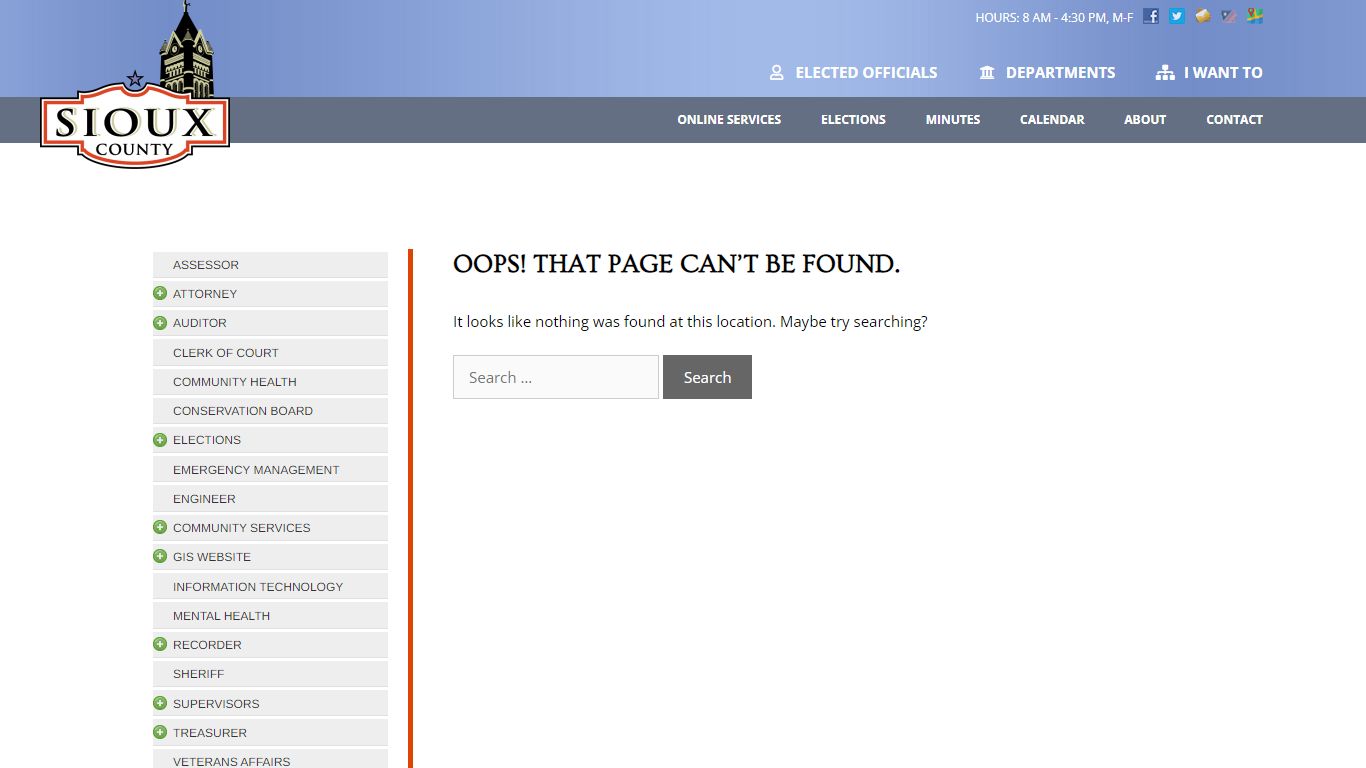Open the Facebook icon link
Image resolution: width=1366 pixels, height=768 pixels.
click(1151, 16)
